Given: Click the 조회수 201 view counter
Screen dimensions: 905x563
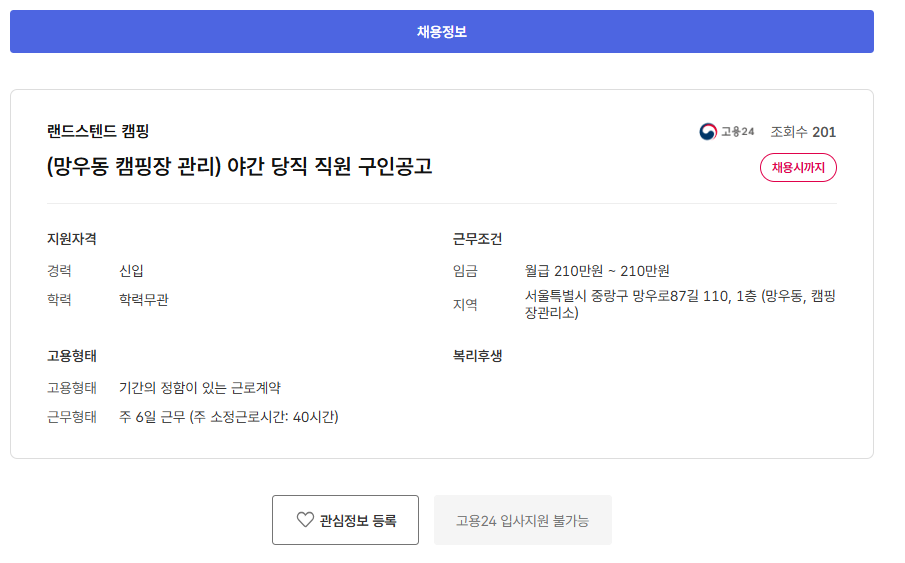Looking at the screenshot, I should 803,132.
